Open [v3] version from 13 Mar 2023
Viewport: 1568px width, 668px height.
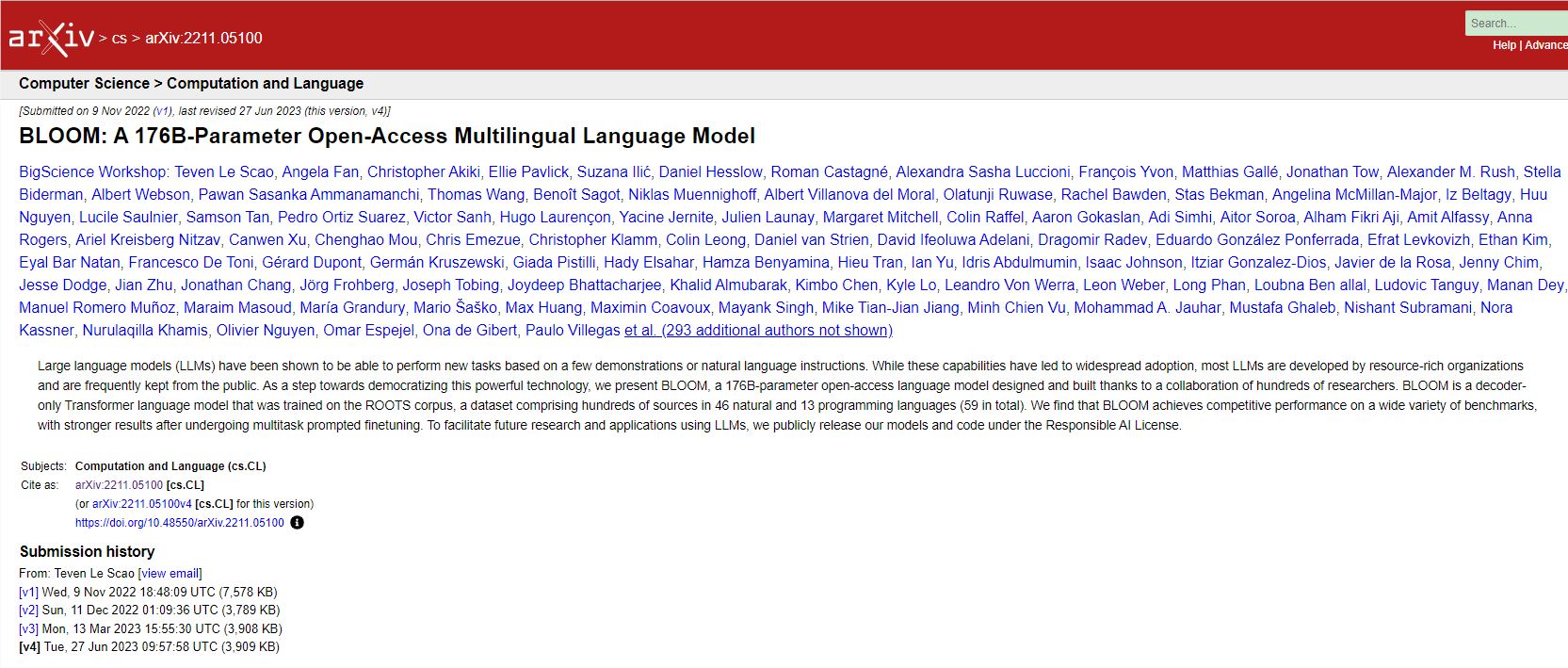tap(29, 628)
